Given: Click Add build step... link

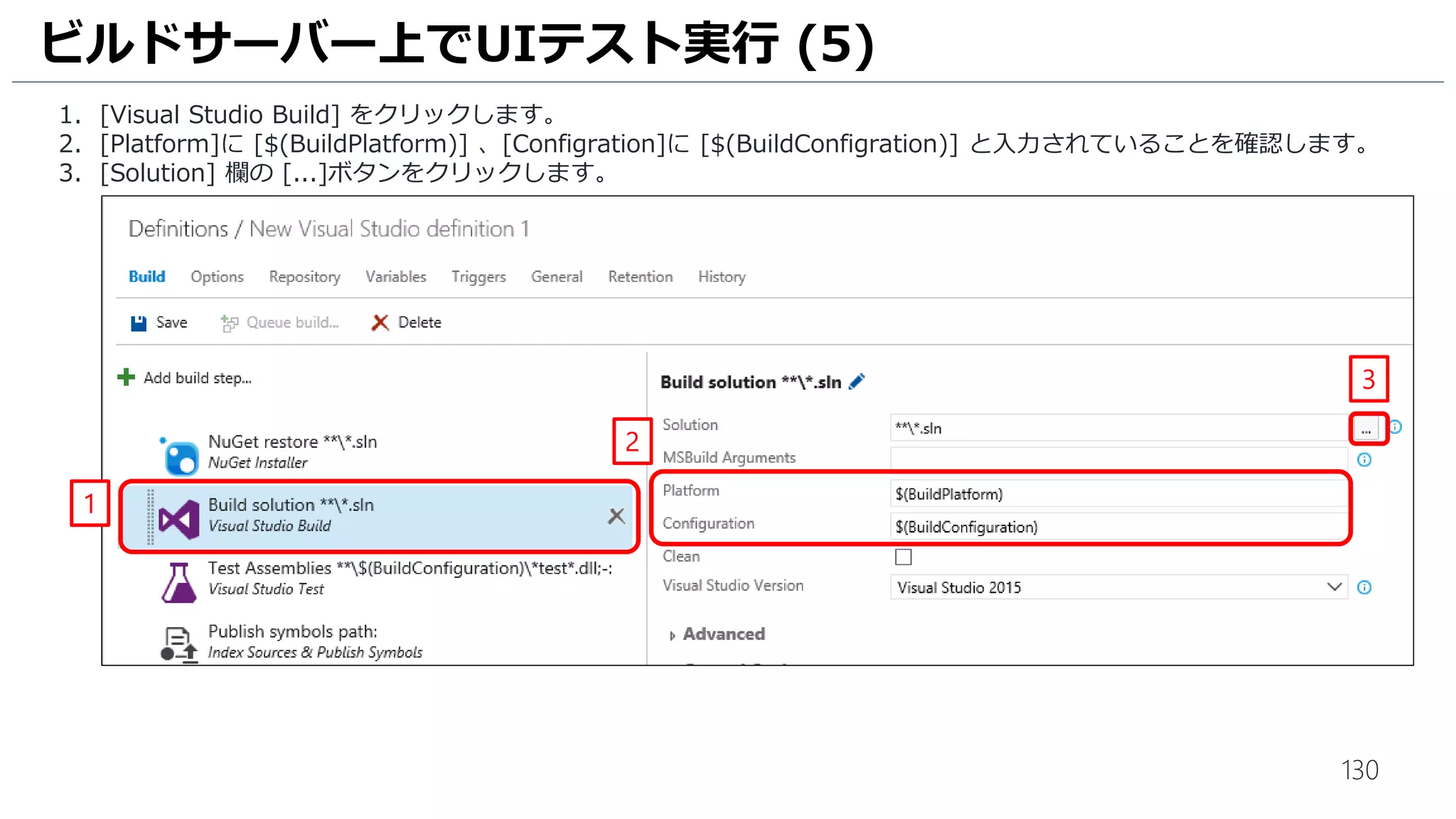Looking at the screenshot, I should [198, 378].
